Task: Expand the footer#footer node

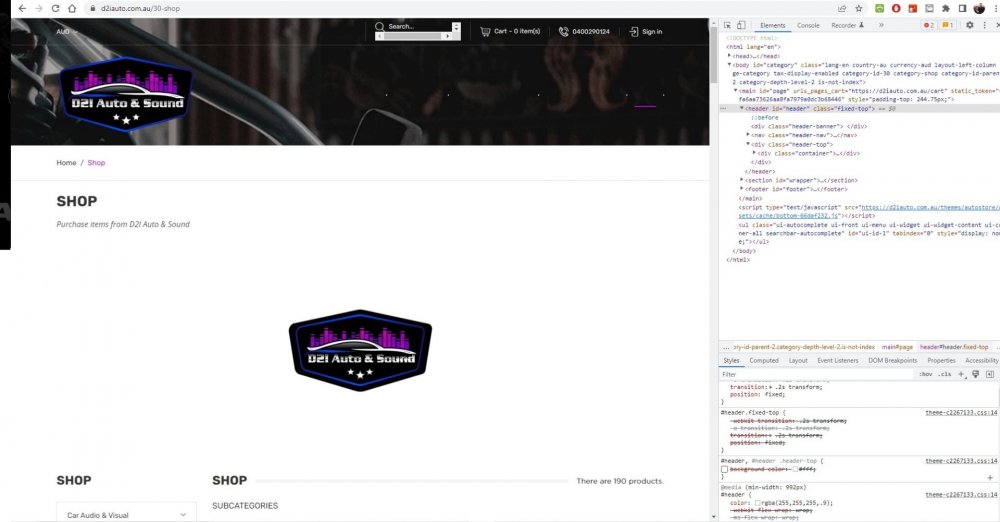Action: [742, 189]
